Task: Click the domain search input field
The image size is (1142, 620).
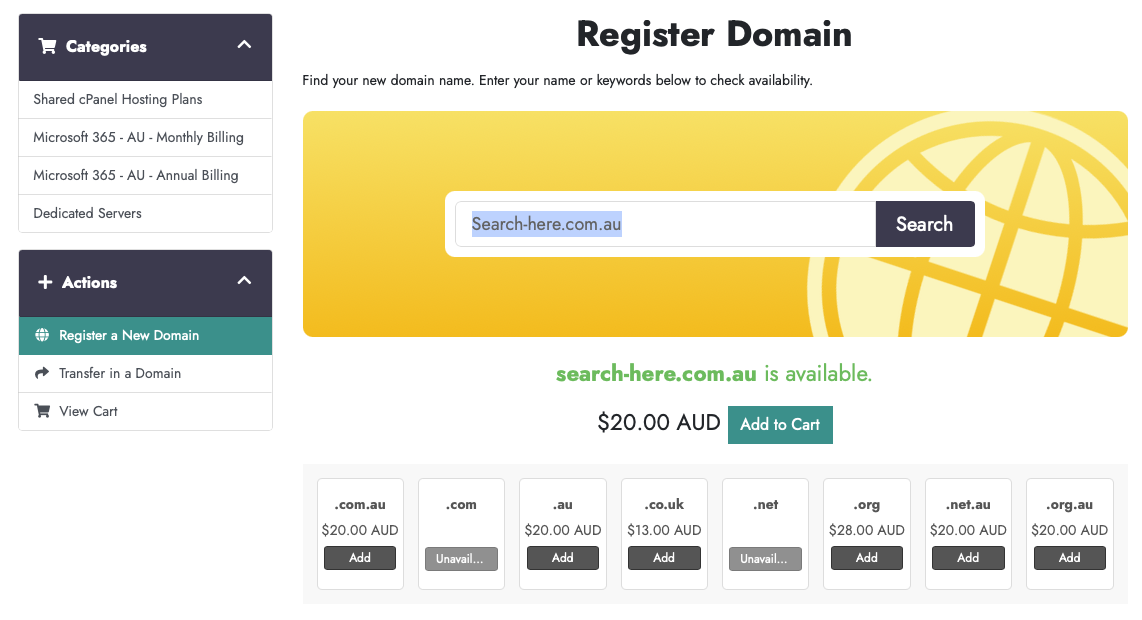Action: coord(665,224)
